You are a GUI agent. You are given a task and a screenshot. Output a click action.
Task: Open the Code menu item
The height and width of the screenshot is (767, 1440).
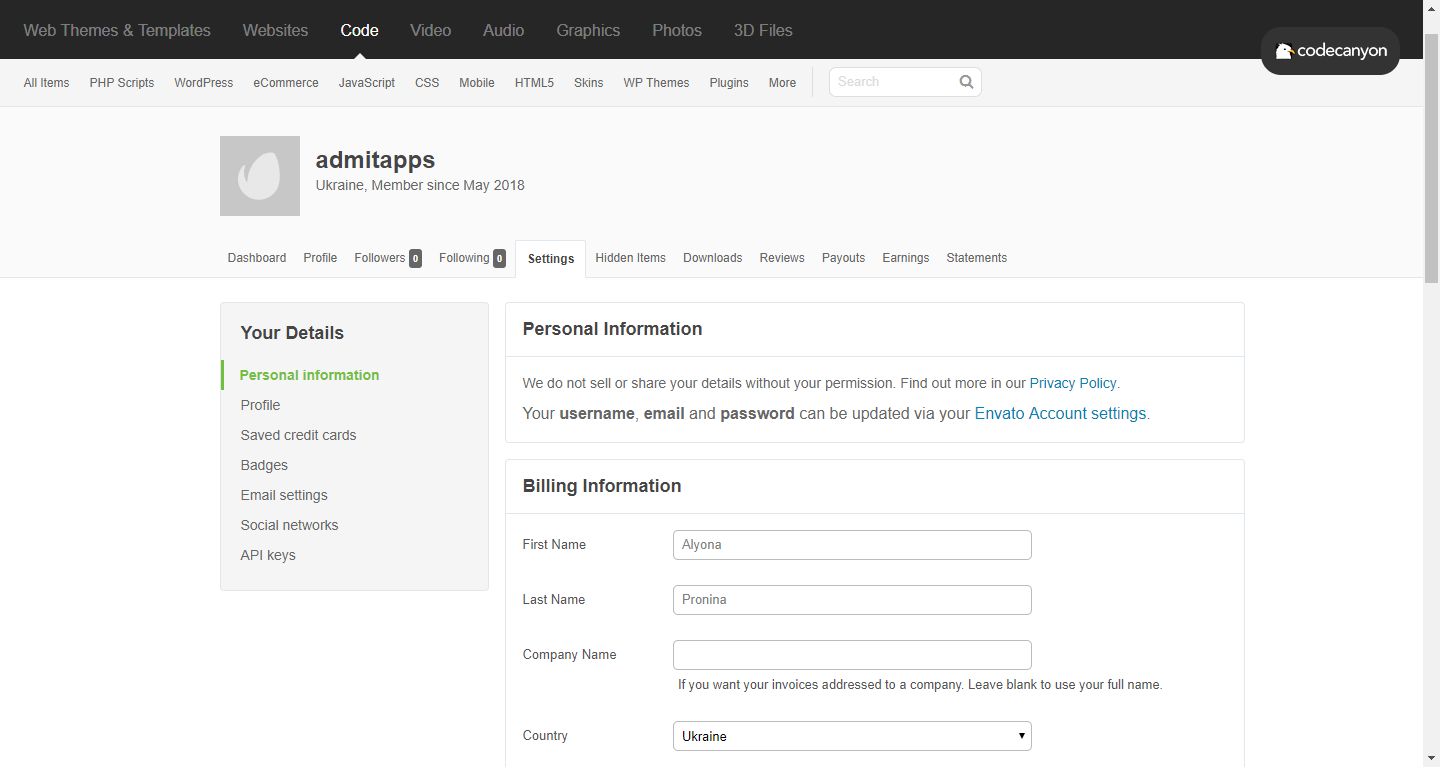[x=359, y=30]
